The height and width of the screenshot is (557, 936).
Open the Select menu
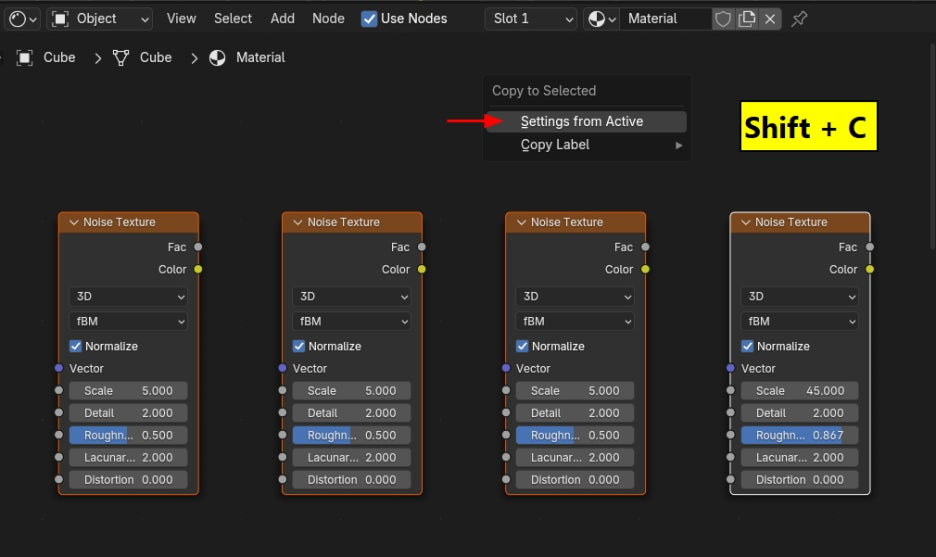[x=233, y=19]
